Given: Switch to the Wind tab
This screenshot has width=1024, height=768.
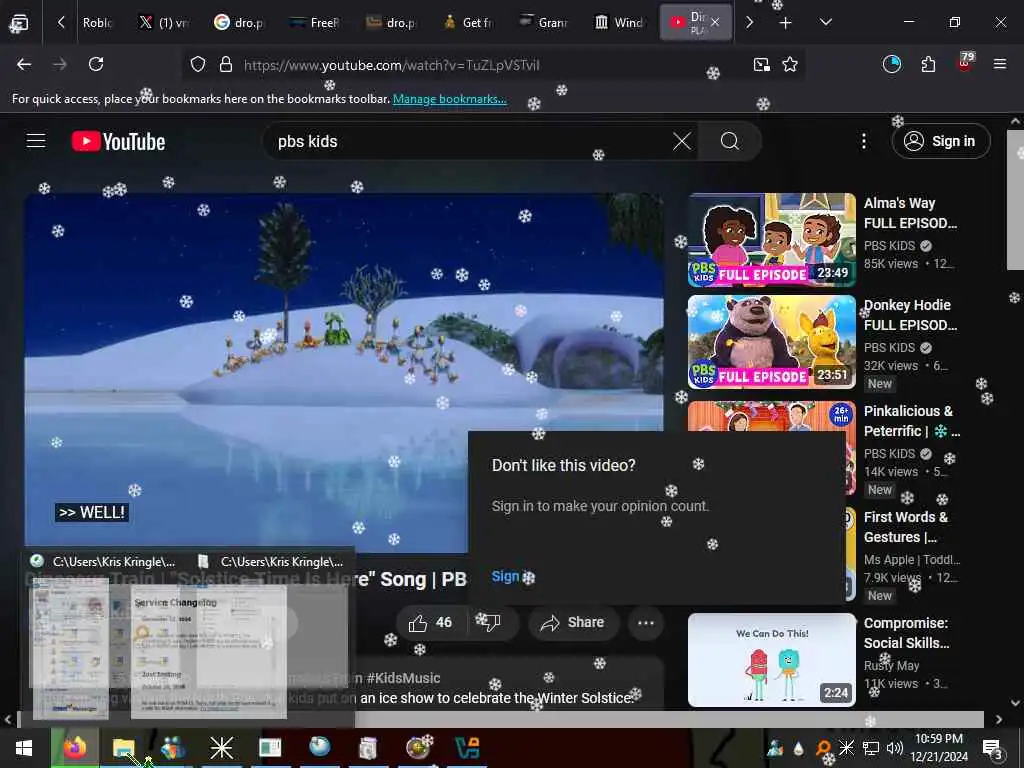Looking at the screenshot, I should (618, 23).
